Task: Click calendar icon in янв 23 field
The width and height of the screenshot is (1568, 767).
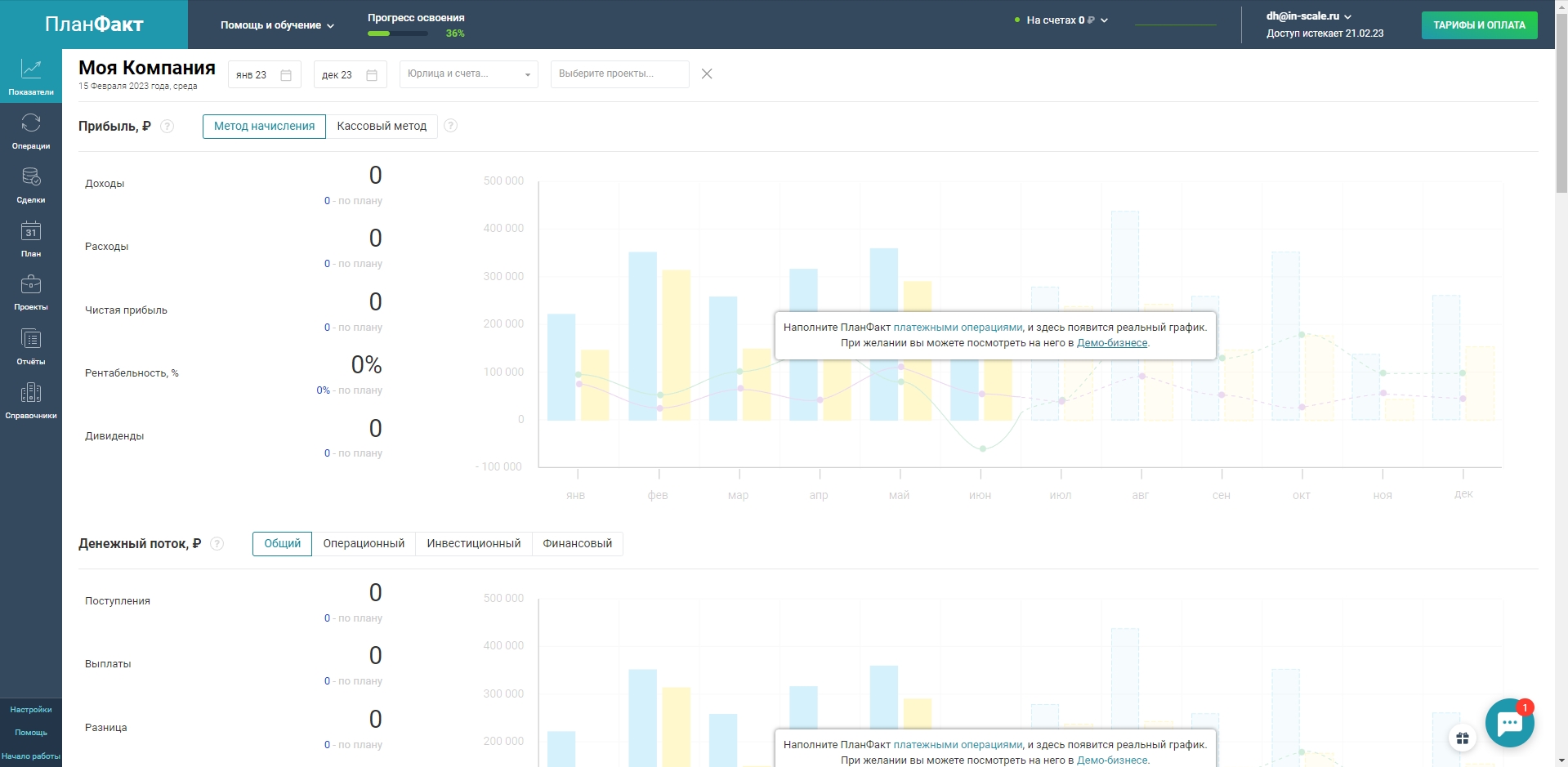Action: click(x=286, y=75)
